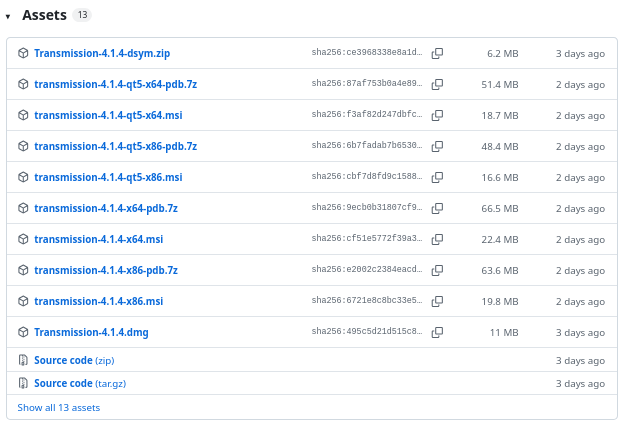The height and width of the screenshot is (429, 625).
Task: Select hash text sha256:cf51e5772f39a3…
Action: click(367, 238)
